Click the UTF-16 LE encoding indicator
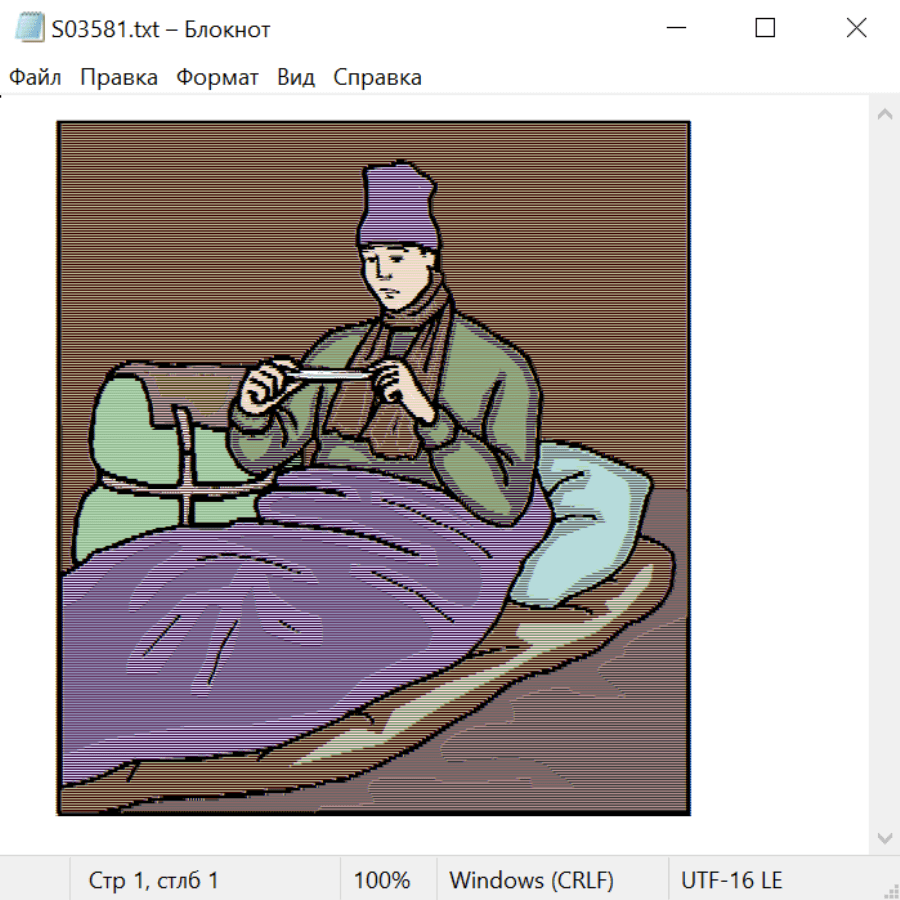 click(731, 880)
